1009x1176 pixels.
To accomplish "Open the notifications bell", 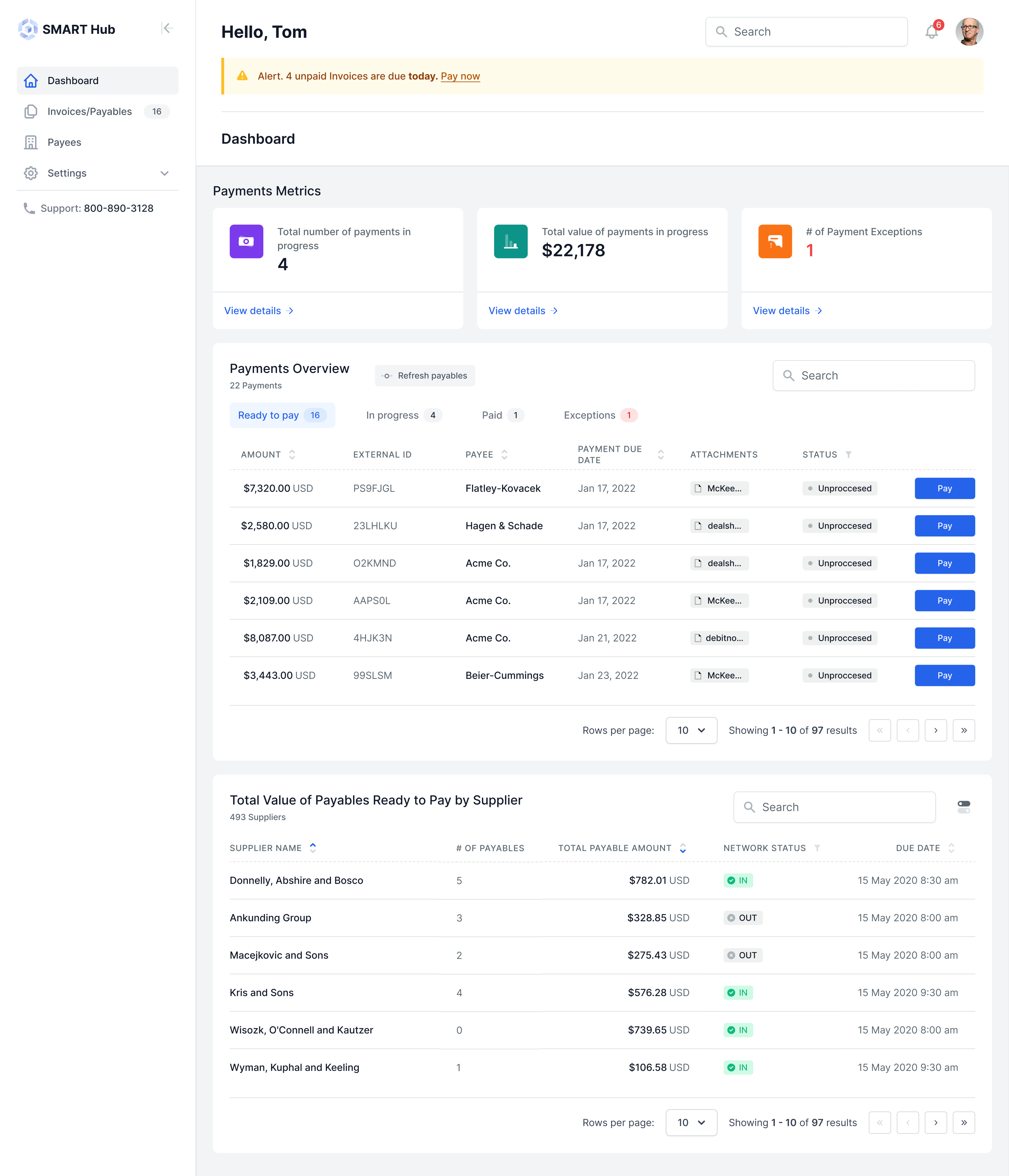I will [931, 32].
